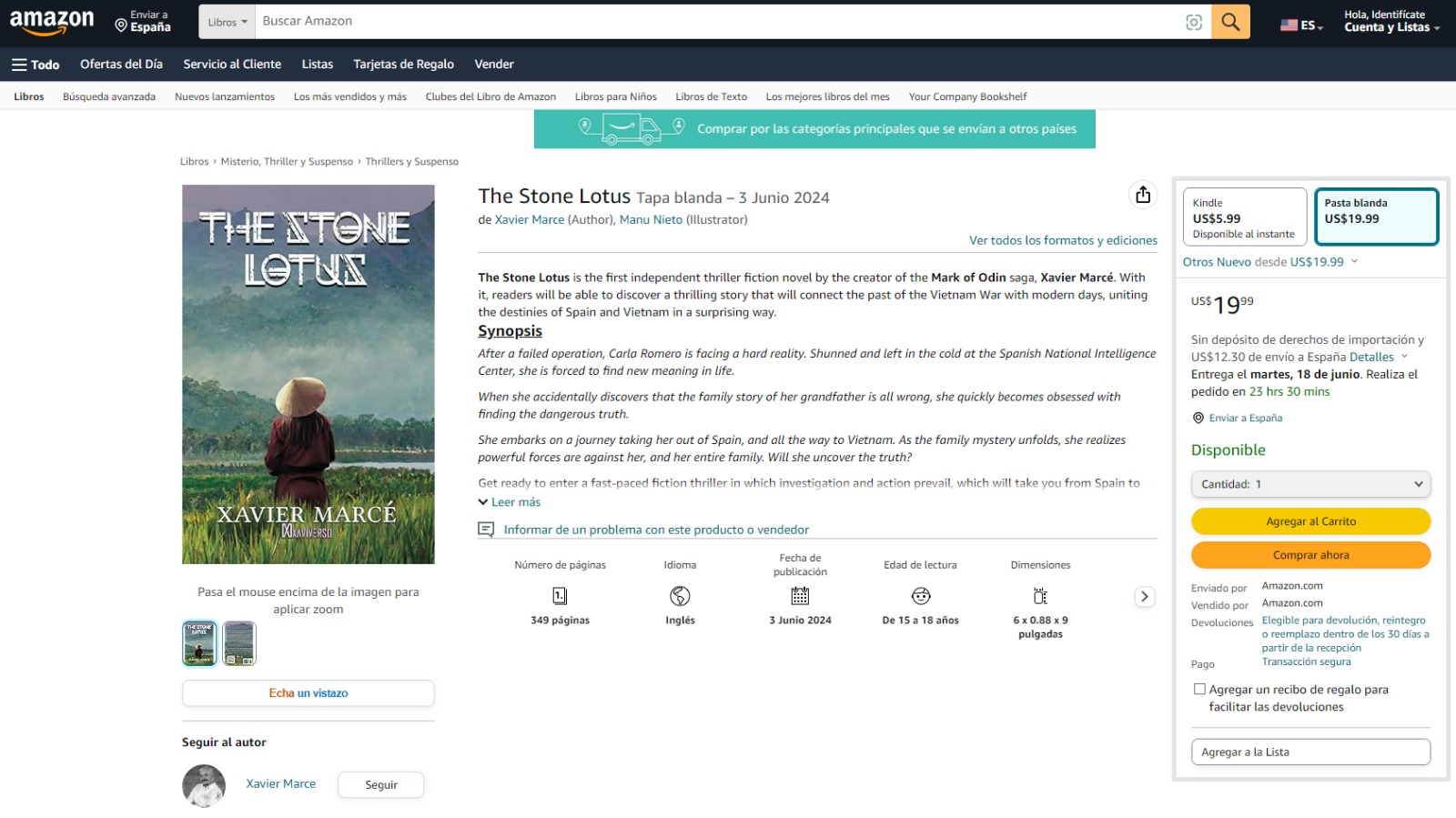The width and height of the screenshot is (1456, 818).
Task: Click the Buscar Amazon search field
Action: [719, 22]
